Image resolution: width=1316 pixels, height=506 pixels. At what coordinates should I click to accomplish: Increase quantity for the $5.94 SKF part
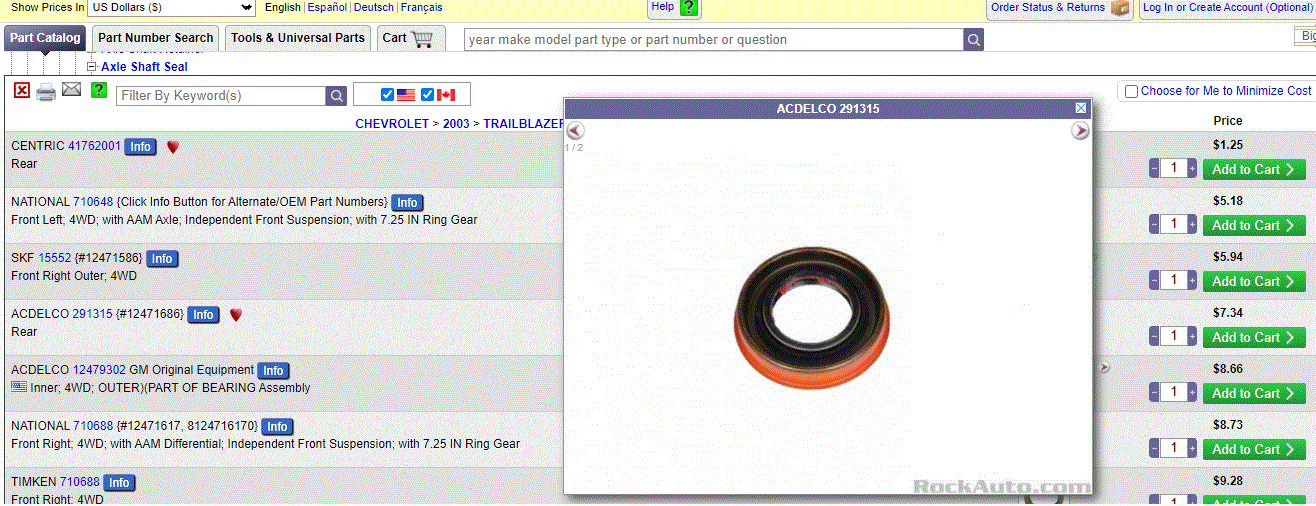tap(1192, 281)
